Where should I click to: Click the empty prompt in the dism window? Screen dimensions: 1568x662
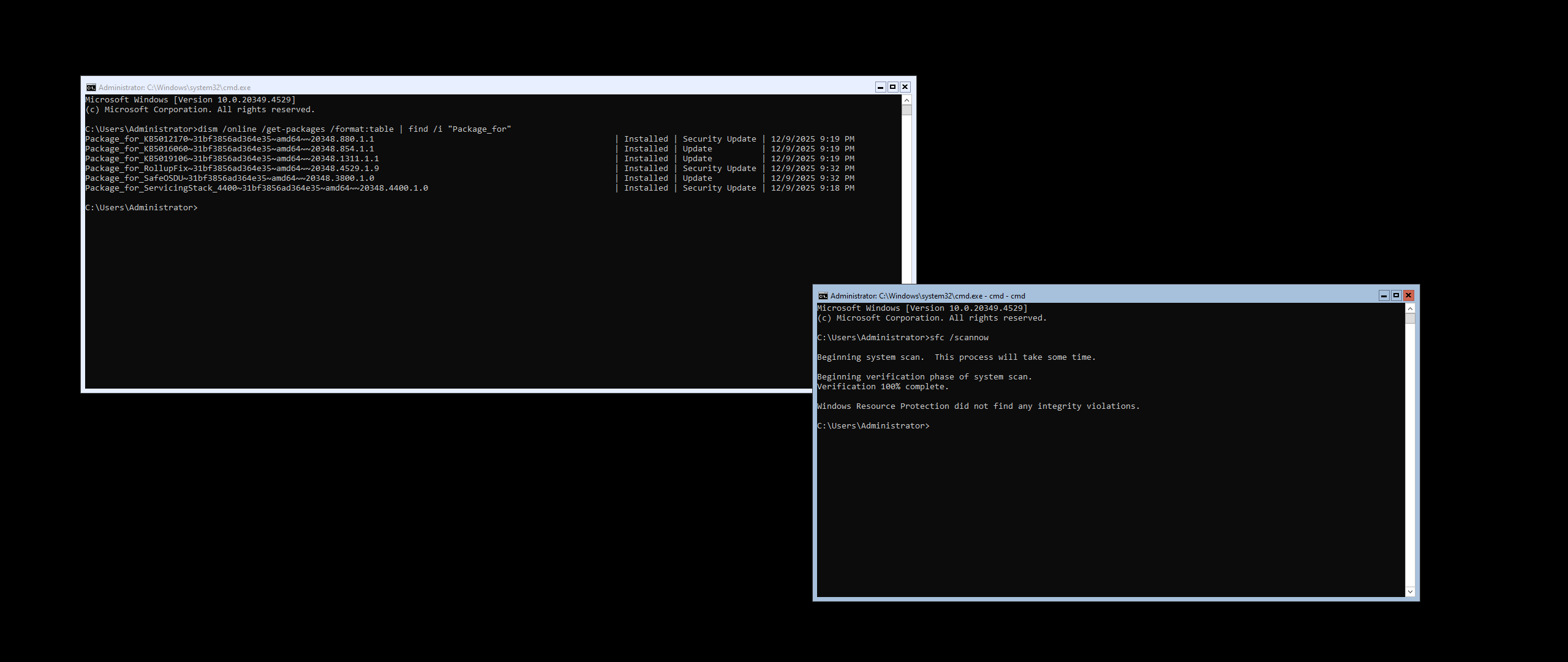click(141, 208)
